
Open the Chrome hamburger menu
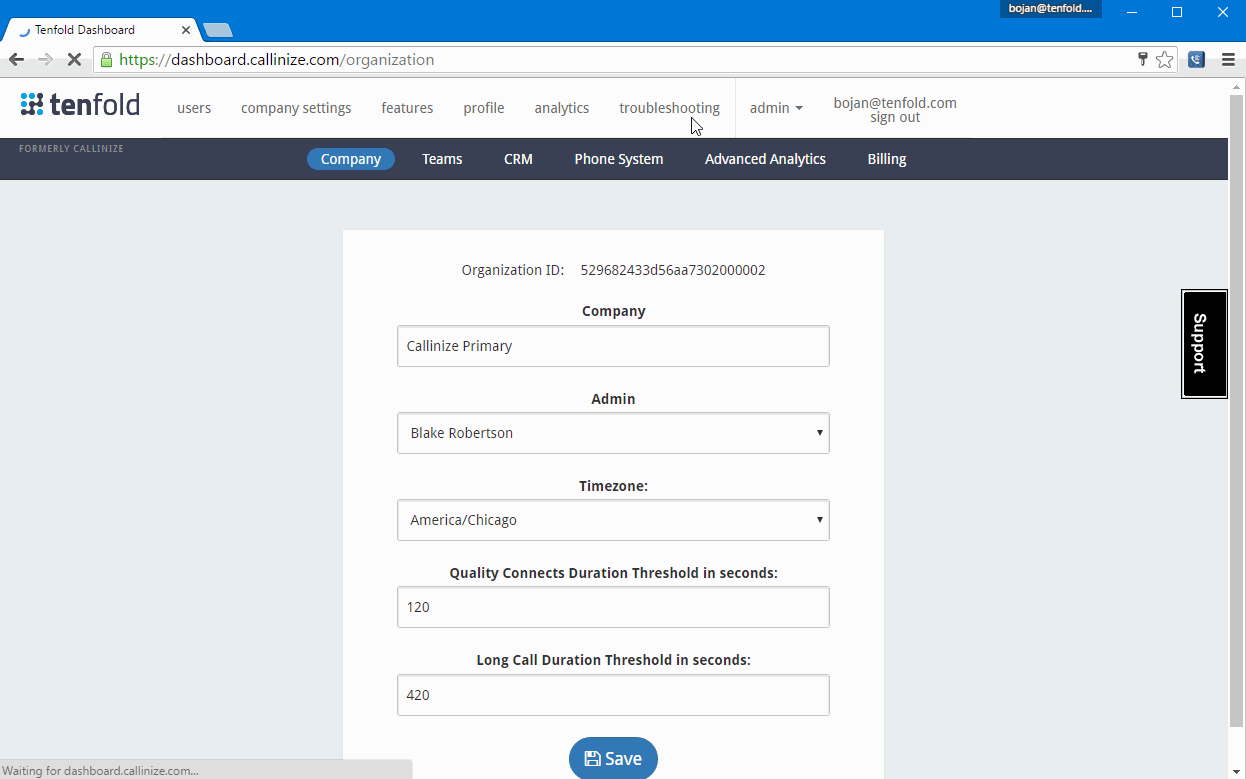click(x=1228, y=59)
